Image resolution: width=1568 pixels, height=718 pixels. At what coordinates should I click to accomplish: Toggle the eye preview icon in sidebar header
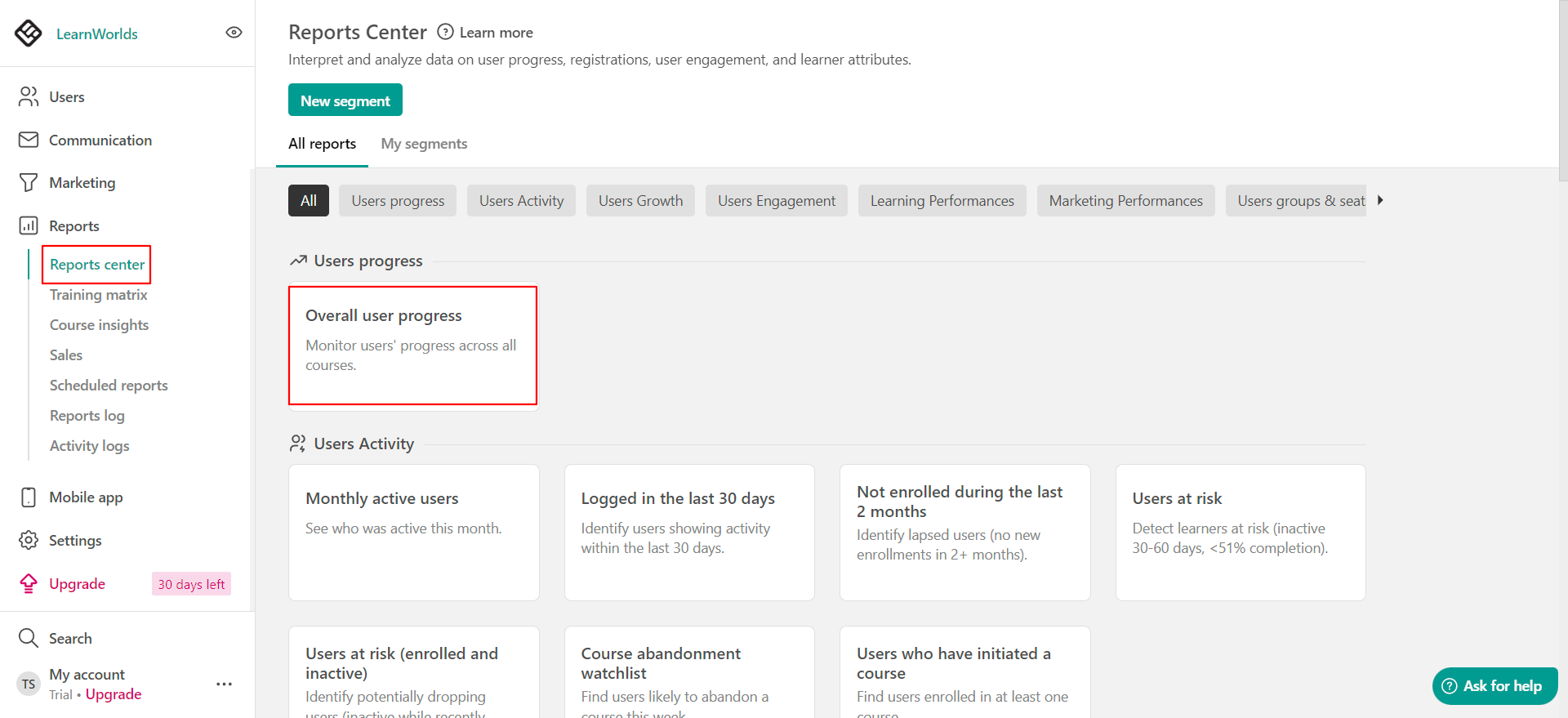tap(234, 33)
